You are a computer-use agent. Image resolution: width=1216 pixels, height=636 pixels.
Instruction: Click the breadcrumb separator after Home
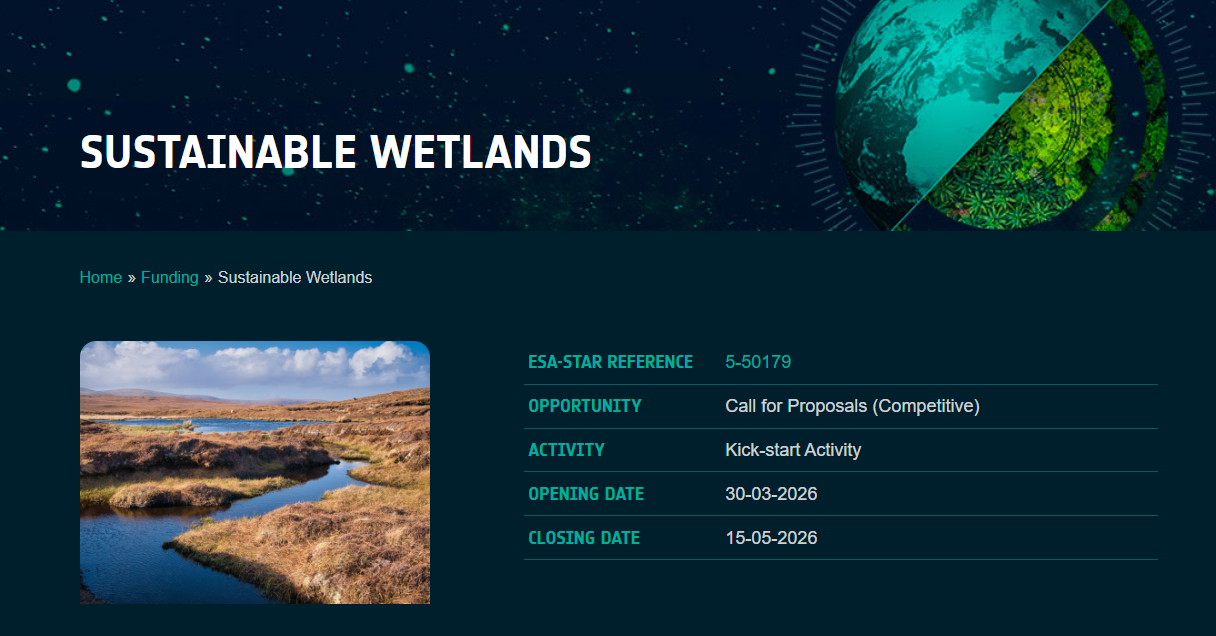[131, 278]
